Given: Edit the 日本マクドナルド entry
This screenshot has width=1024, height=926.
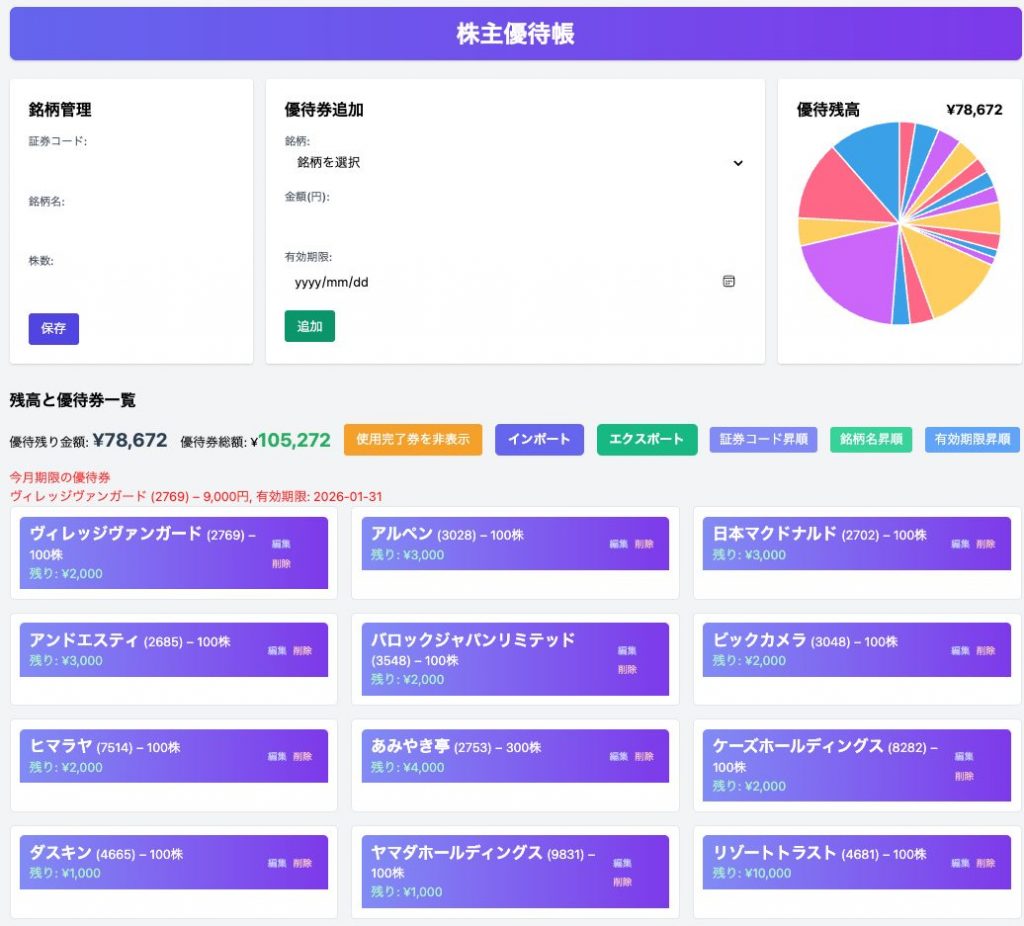Looking at the screenshot, I should pos(960,544).
